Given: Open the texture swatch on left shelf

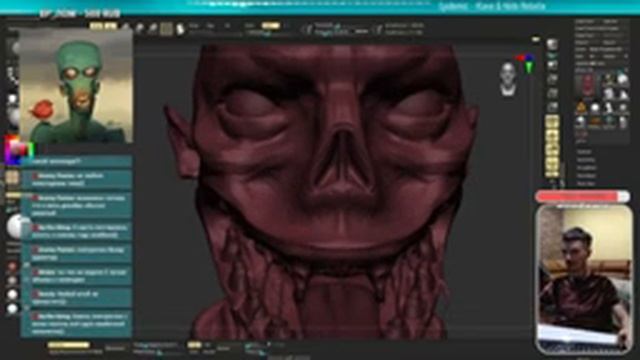Looking at the screenshot, I should pyautogui.click(x=12, y=177).
